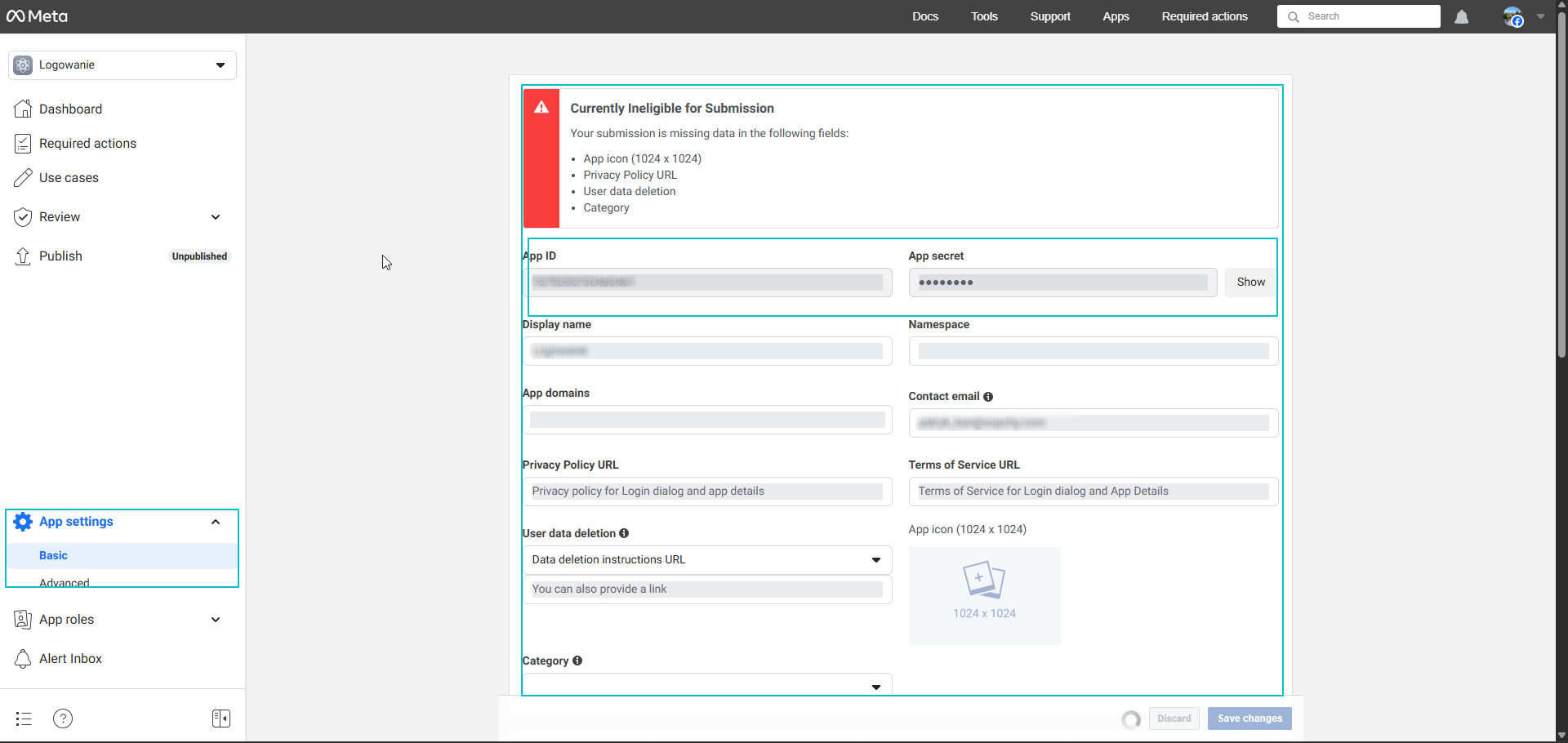Viewport: 1568px width, 743px height.
Task: Collapse the sidebar panel icon
Action: [220, 719]
